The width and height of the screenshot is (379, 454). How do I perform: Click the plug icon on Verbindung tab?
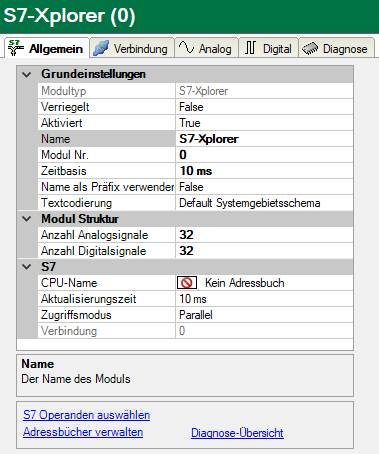tap(101, 48)
